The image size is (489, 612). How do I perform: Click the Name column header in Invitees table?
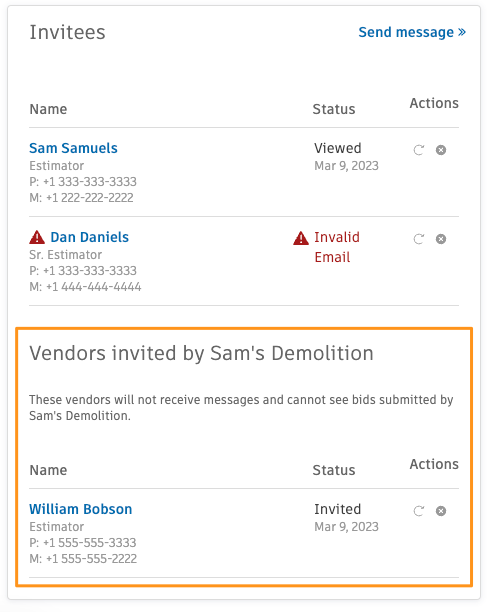tap(48, 109)
